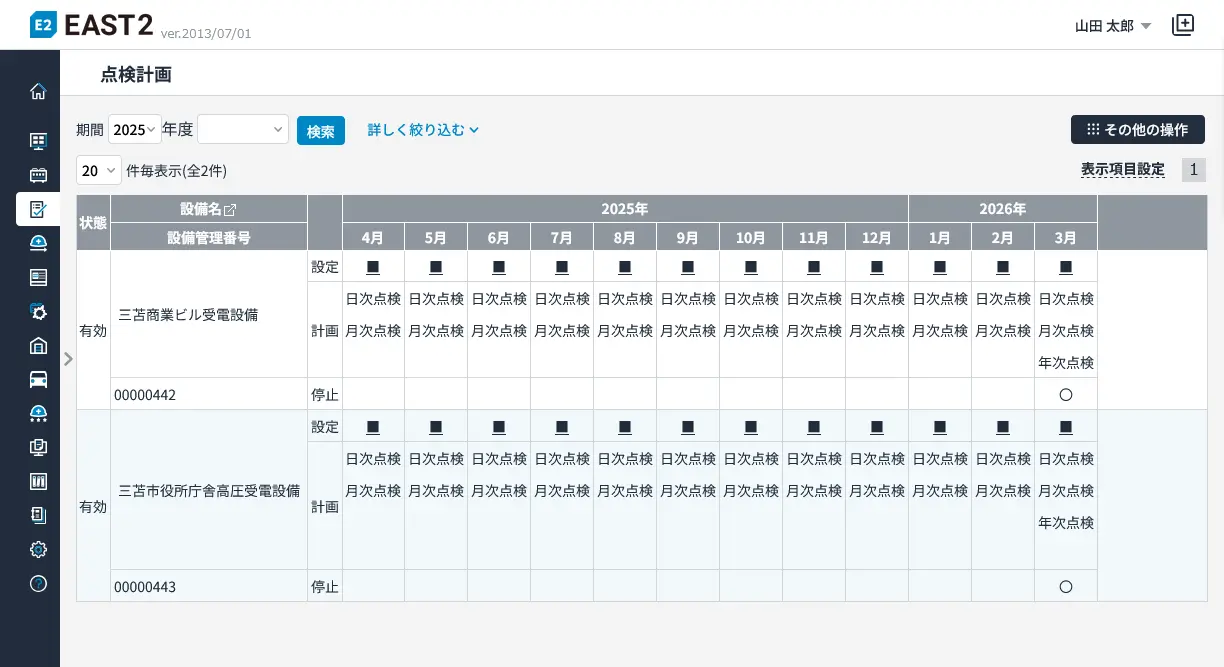Screen dimensions: 1224x667
Task: Expand 詳しく絞り込む filter options
Action: [x=423, y=130]
